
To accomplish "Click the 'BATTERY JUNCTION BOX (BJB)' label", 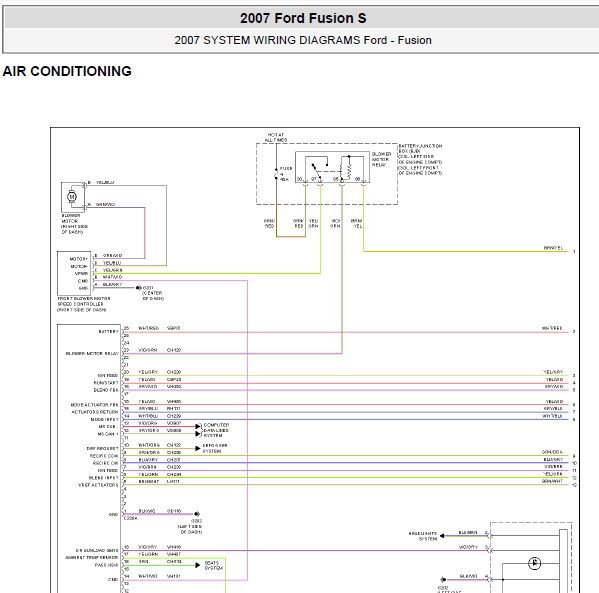I will [420, 149].
